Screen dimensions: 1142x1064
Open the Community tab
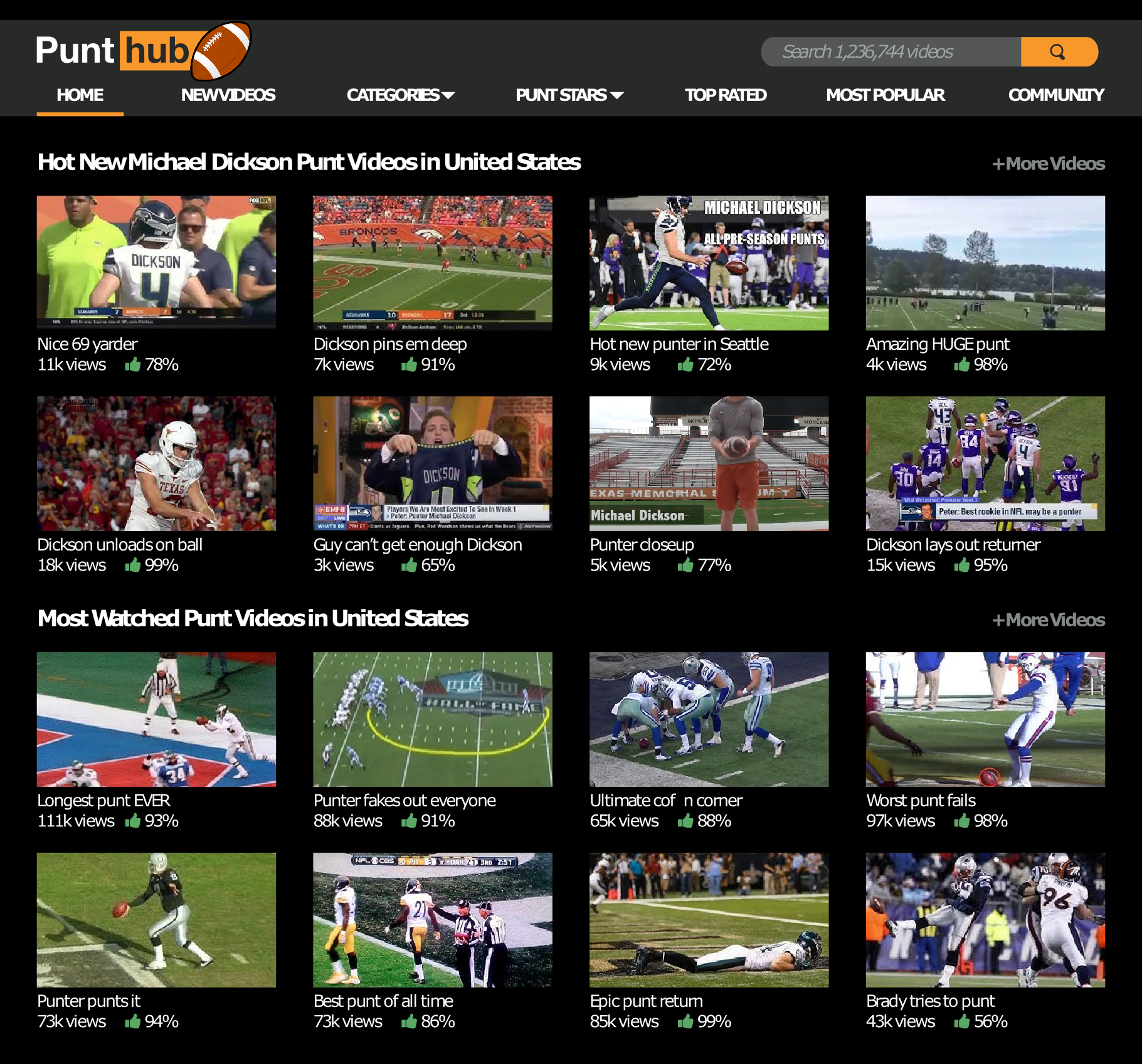click(x=1056, y=95)
